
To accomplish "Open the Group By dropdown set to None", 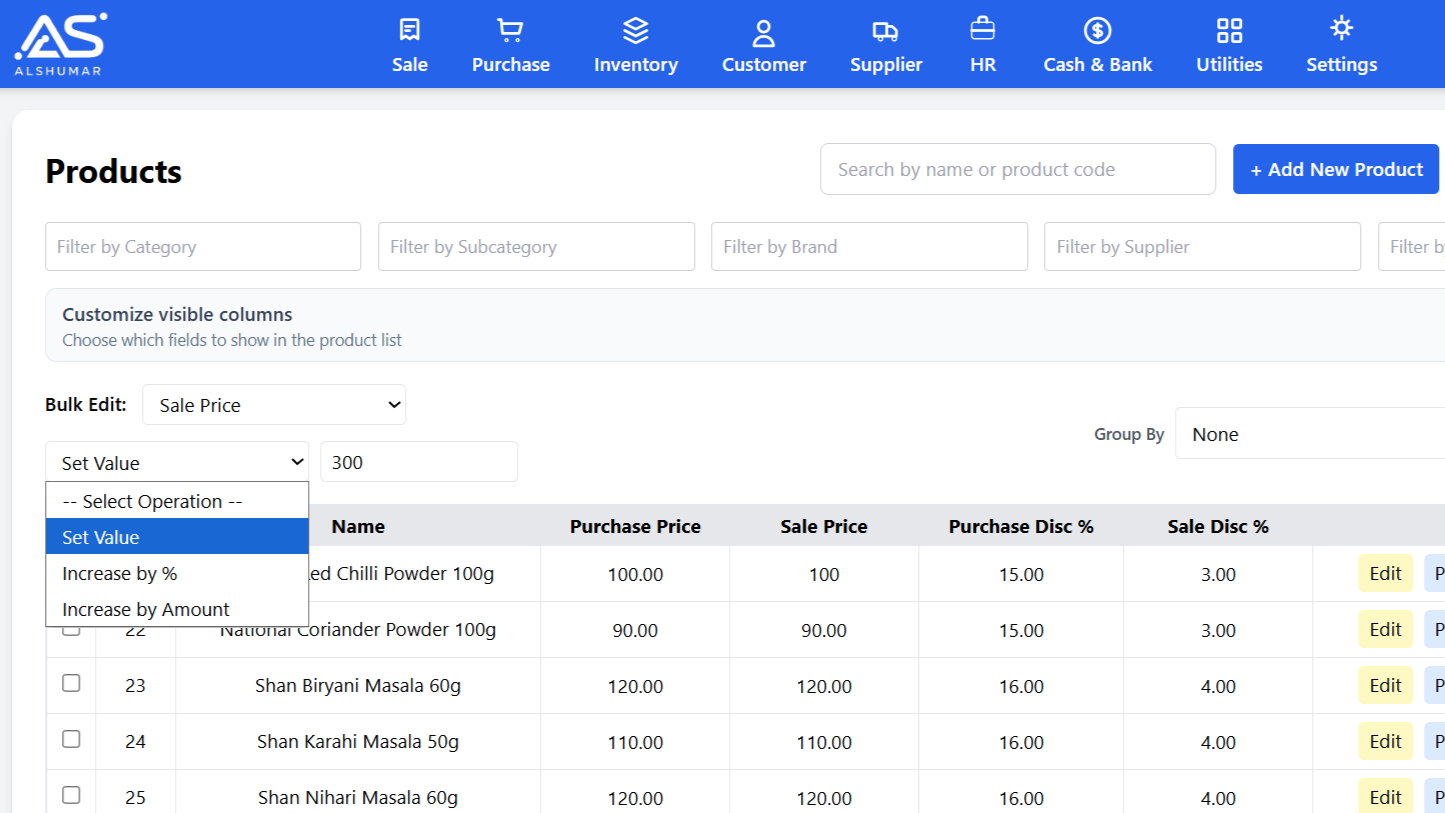I will coord(1310,433).
